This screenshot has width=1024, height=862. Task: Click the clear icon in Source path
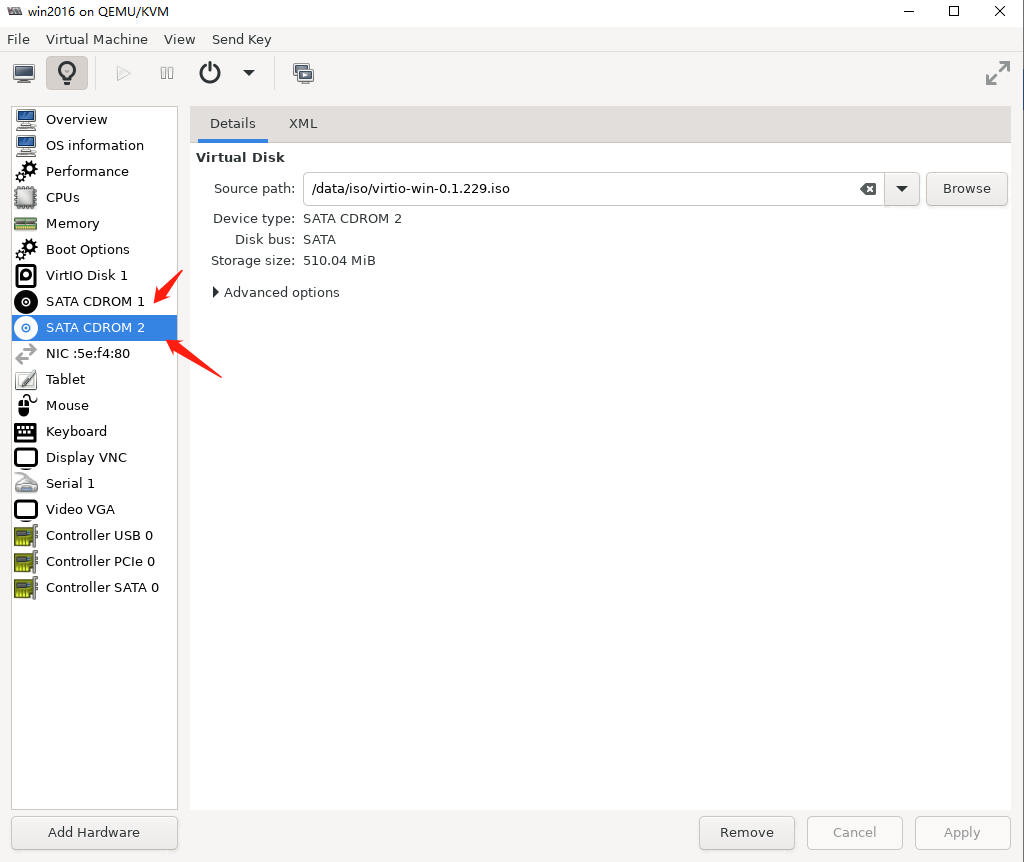(x=868, y=189)
